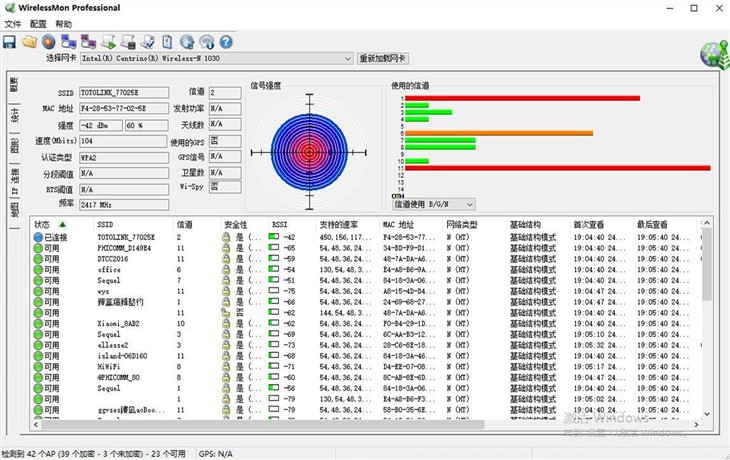Open the 帮助 menu
The height and width of the screenshot is (460, 730).
click(x=63, y=23)
